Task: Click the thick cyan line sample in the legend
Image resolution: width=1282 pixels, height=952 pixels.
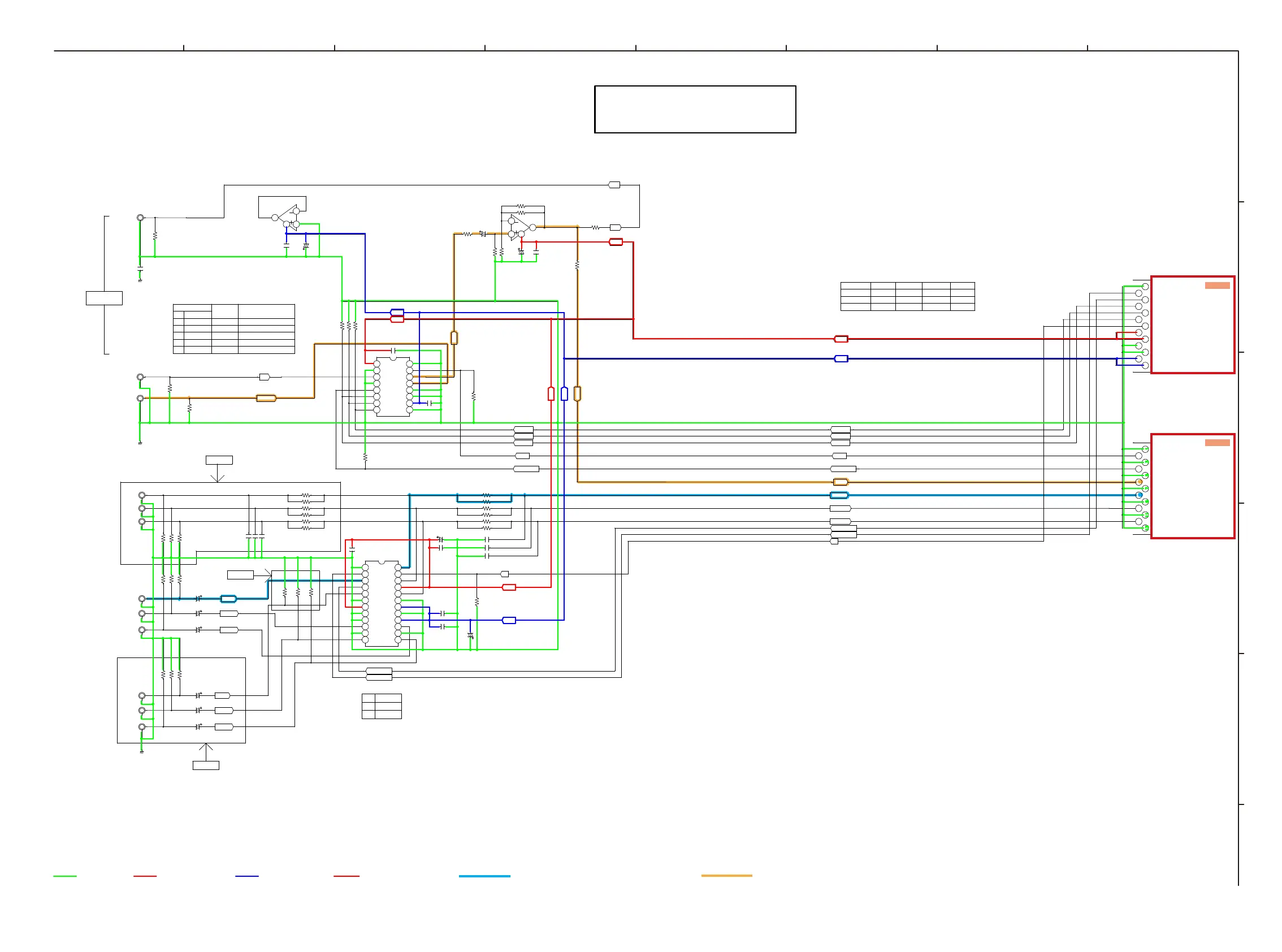Action: (x=484, y=876)
